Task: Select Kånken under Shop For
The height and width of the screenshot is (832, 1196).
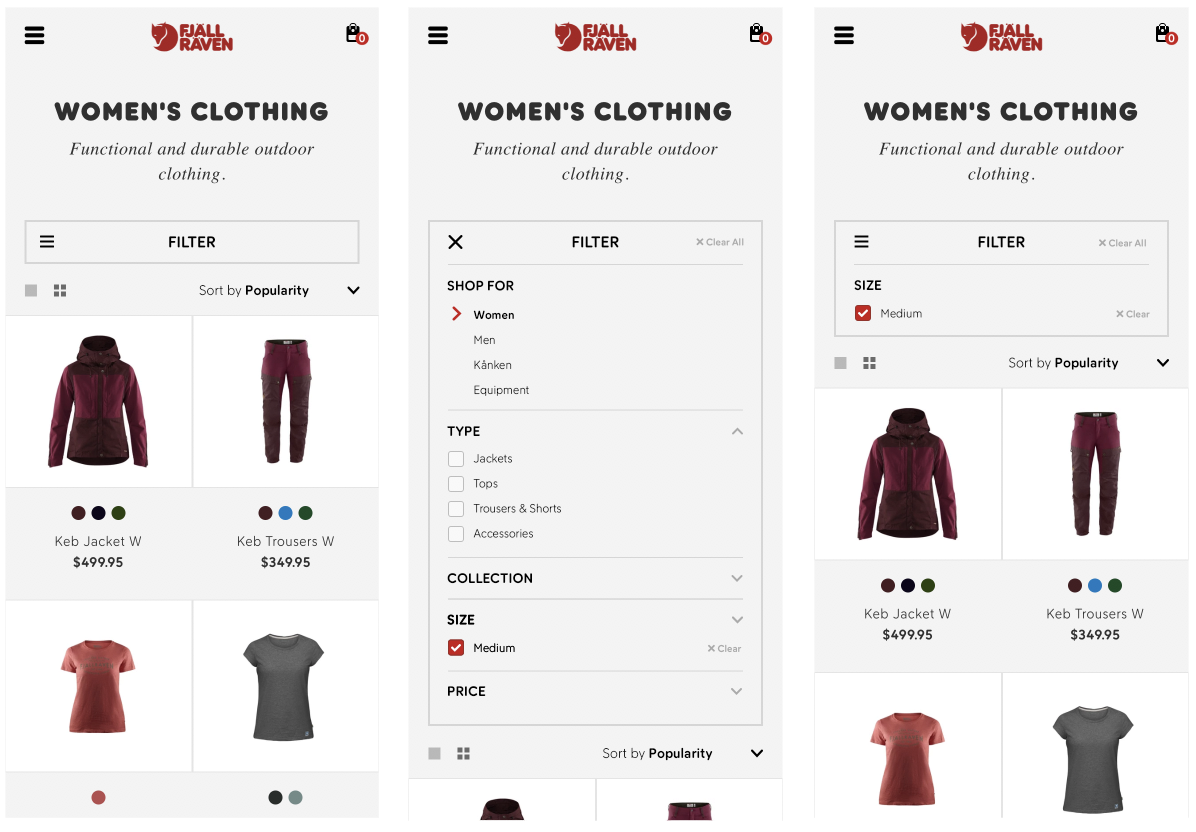Action: 493,365
